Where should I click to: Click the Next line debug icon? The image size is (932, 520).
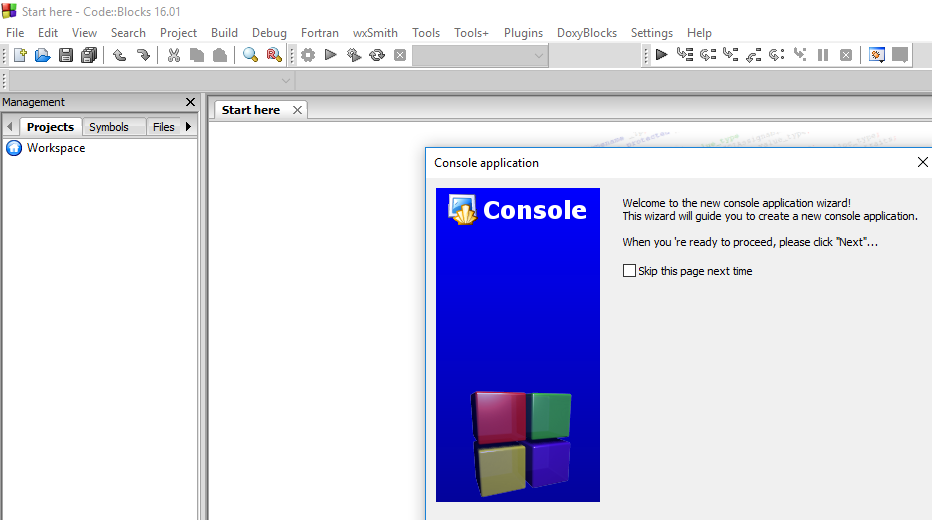point(708,55)
